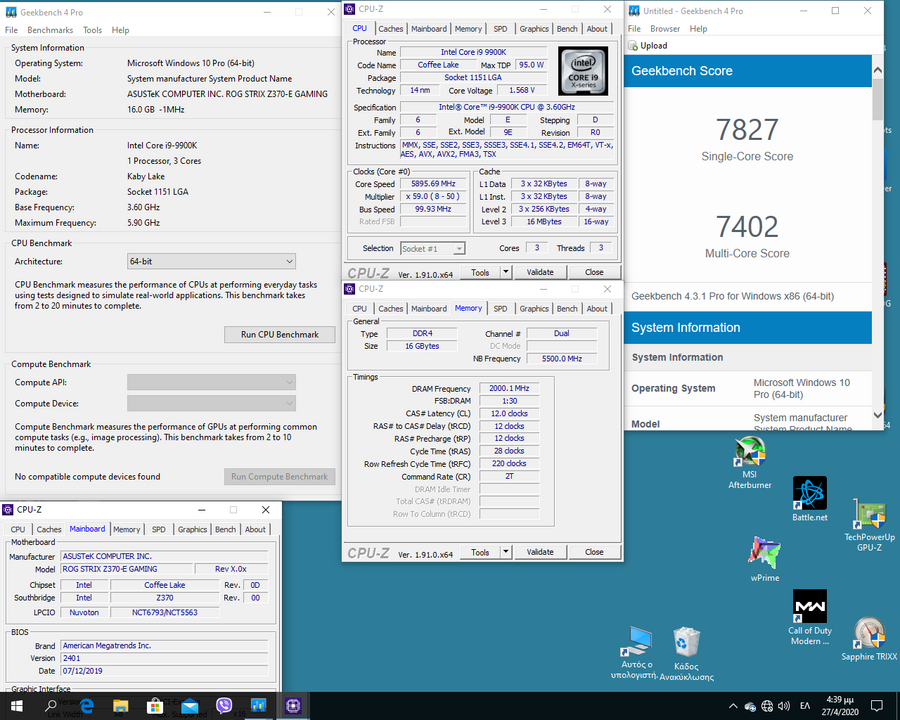This screenshot has width=900, height=720.
Task: Launch Microsoft Edge from taskbar
Action: coord(86,706)
